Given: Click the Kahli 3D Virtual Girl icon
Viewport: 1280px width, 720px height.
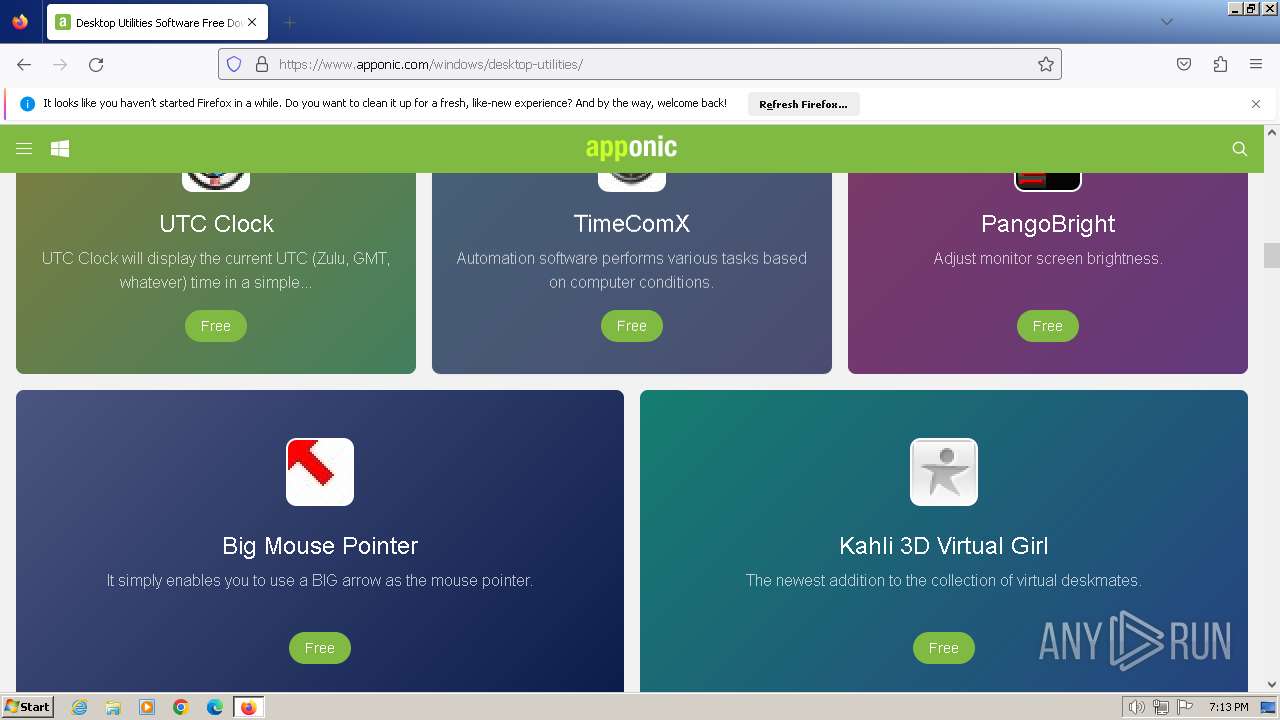Looking at the screenshot, I should [x=944, y=472].
